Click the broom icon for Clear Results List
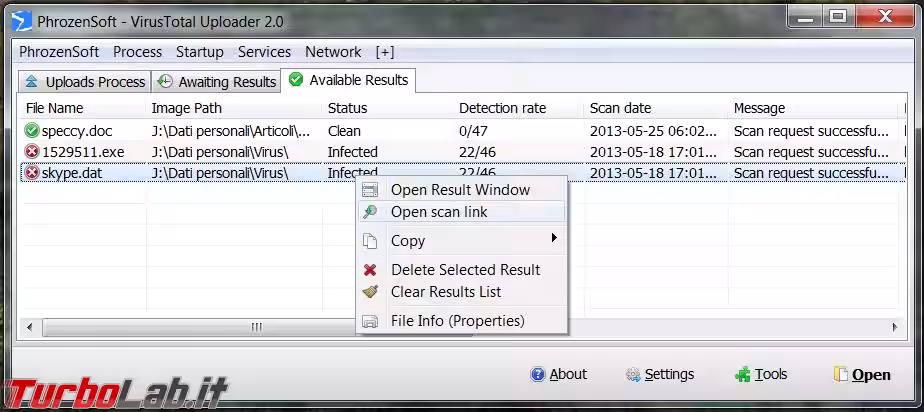This screenshot has height=412, width=924. pos(370,292)
